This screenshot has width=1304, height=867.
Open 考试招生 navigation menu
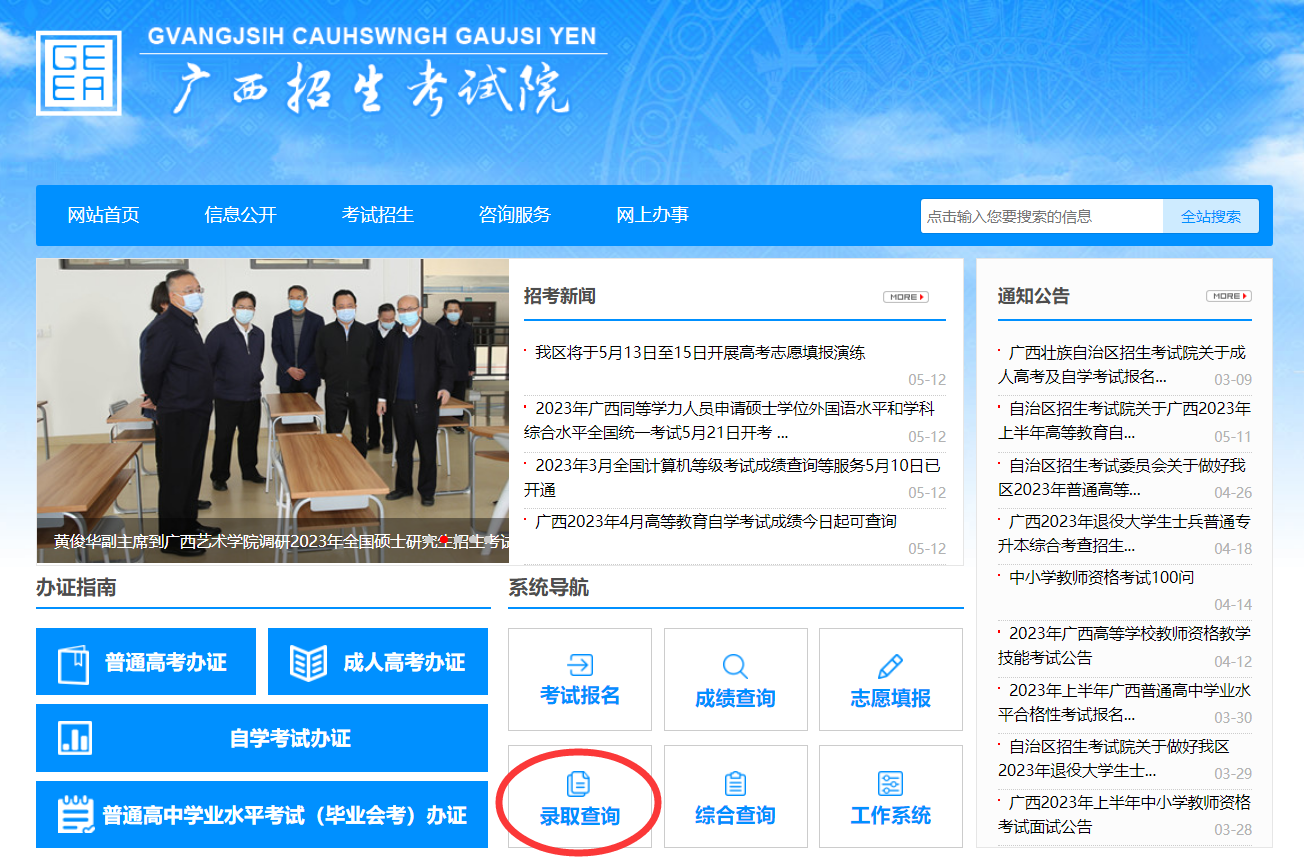(377, 215)
